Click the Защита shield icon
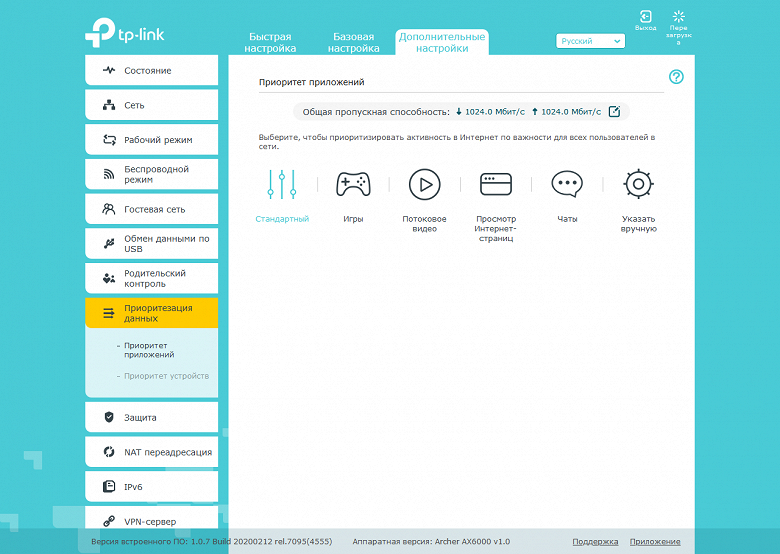The height and width of the screenshot is (554, 780). [x=109, y=417]
